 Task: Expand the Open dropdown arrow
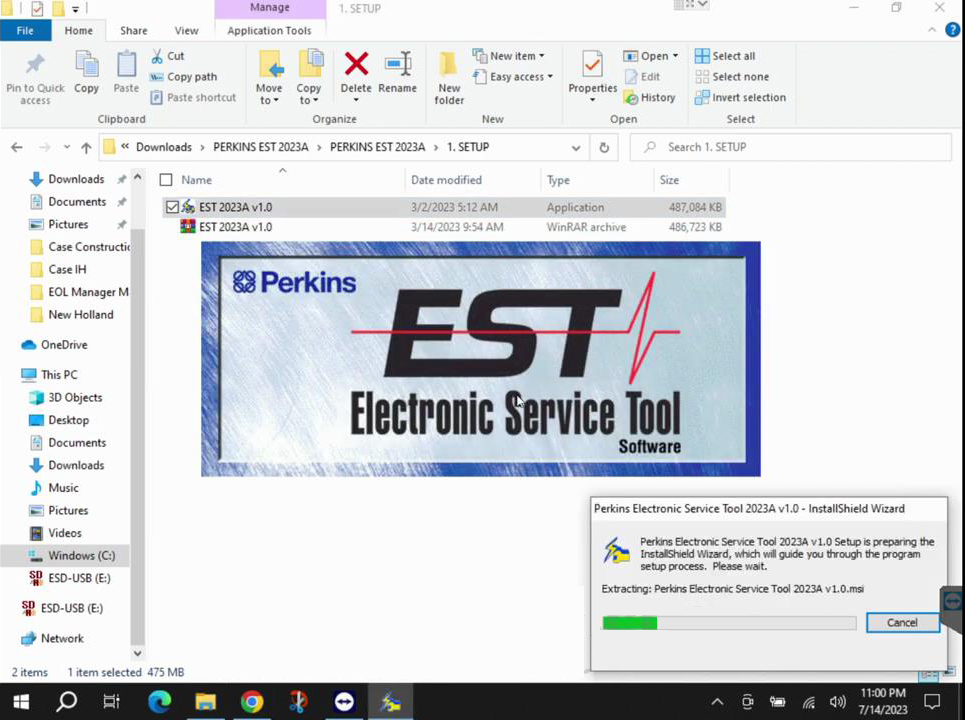(675, 56)
